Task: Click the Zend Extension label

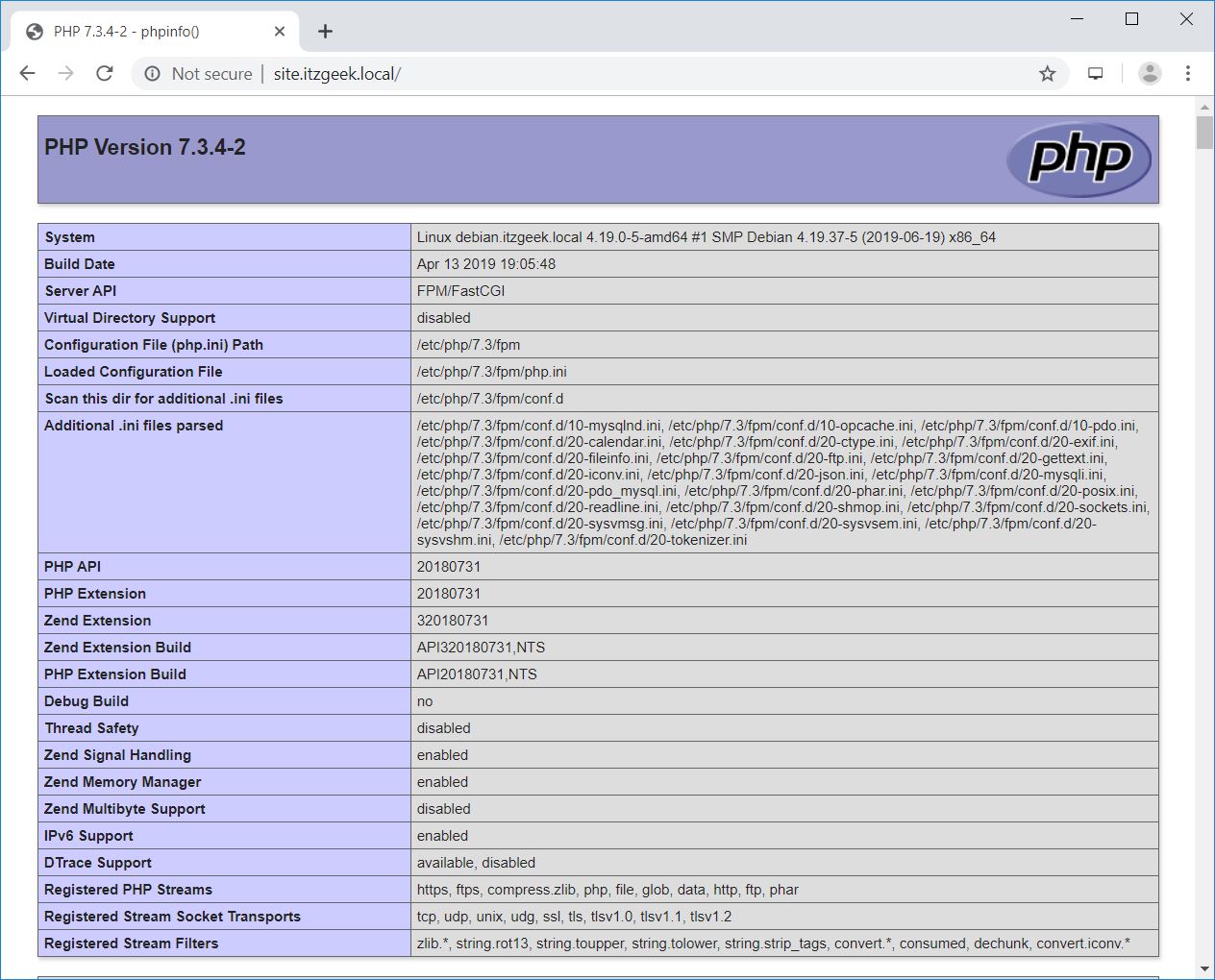Action: (97, 621)
